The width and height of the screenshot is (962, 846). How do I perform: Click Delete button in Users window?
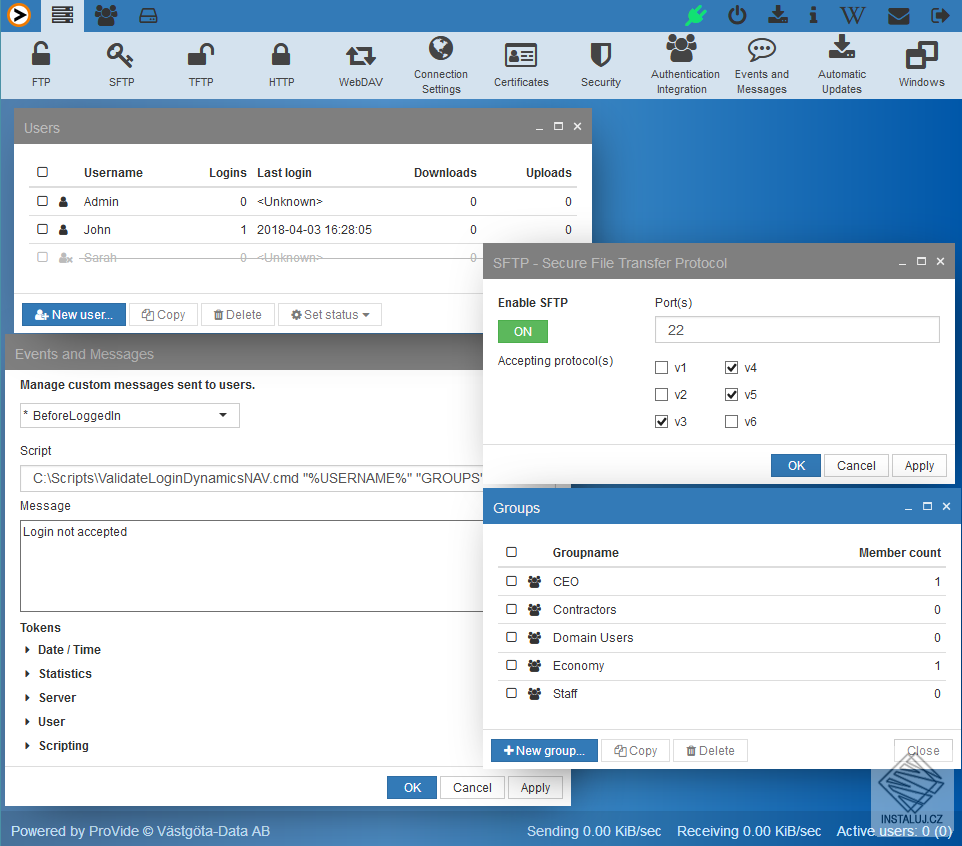click(237, 314)
